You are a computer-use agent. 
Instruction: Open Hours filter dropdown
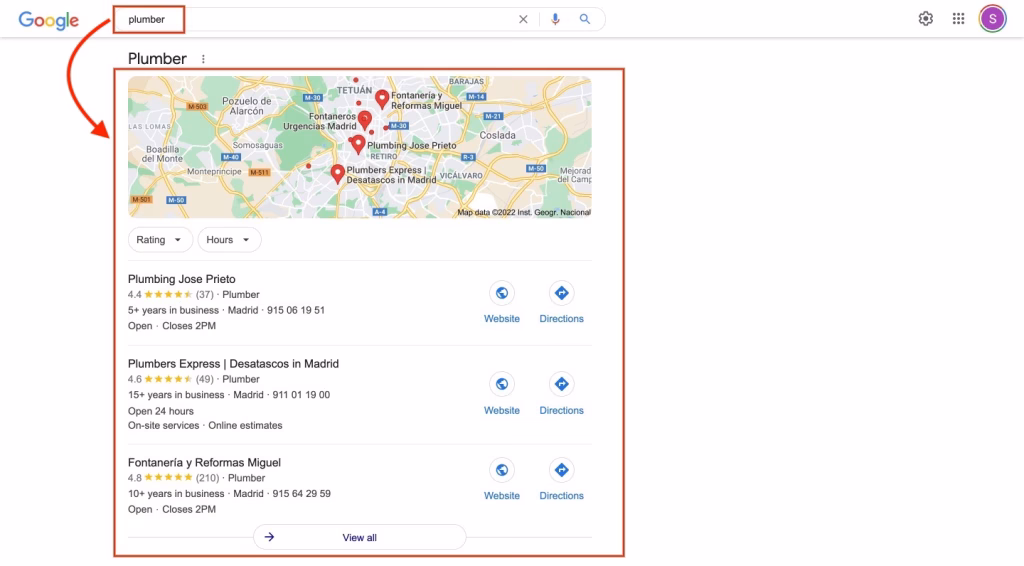229,240
